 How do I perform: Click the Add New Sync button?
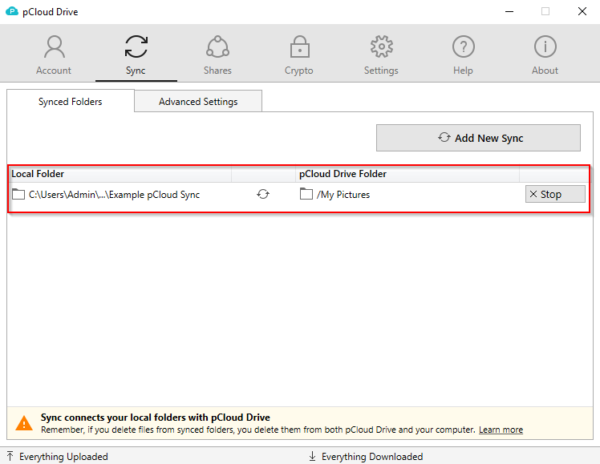pyautogui.click(x=478, y=138)
